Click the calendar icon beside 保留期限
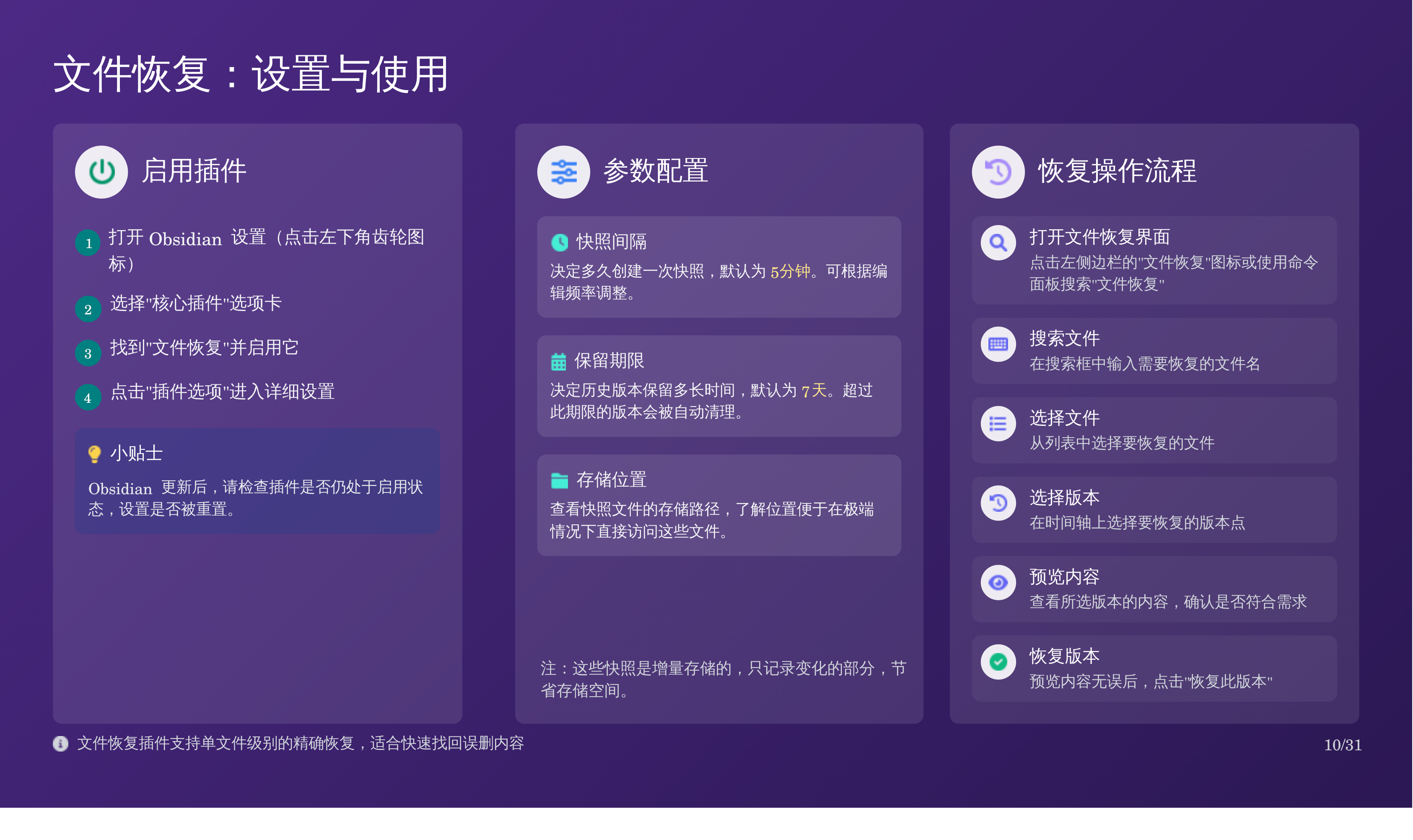1413x840 pixels. (x=558, y=362)
